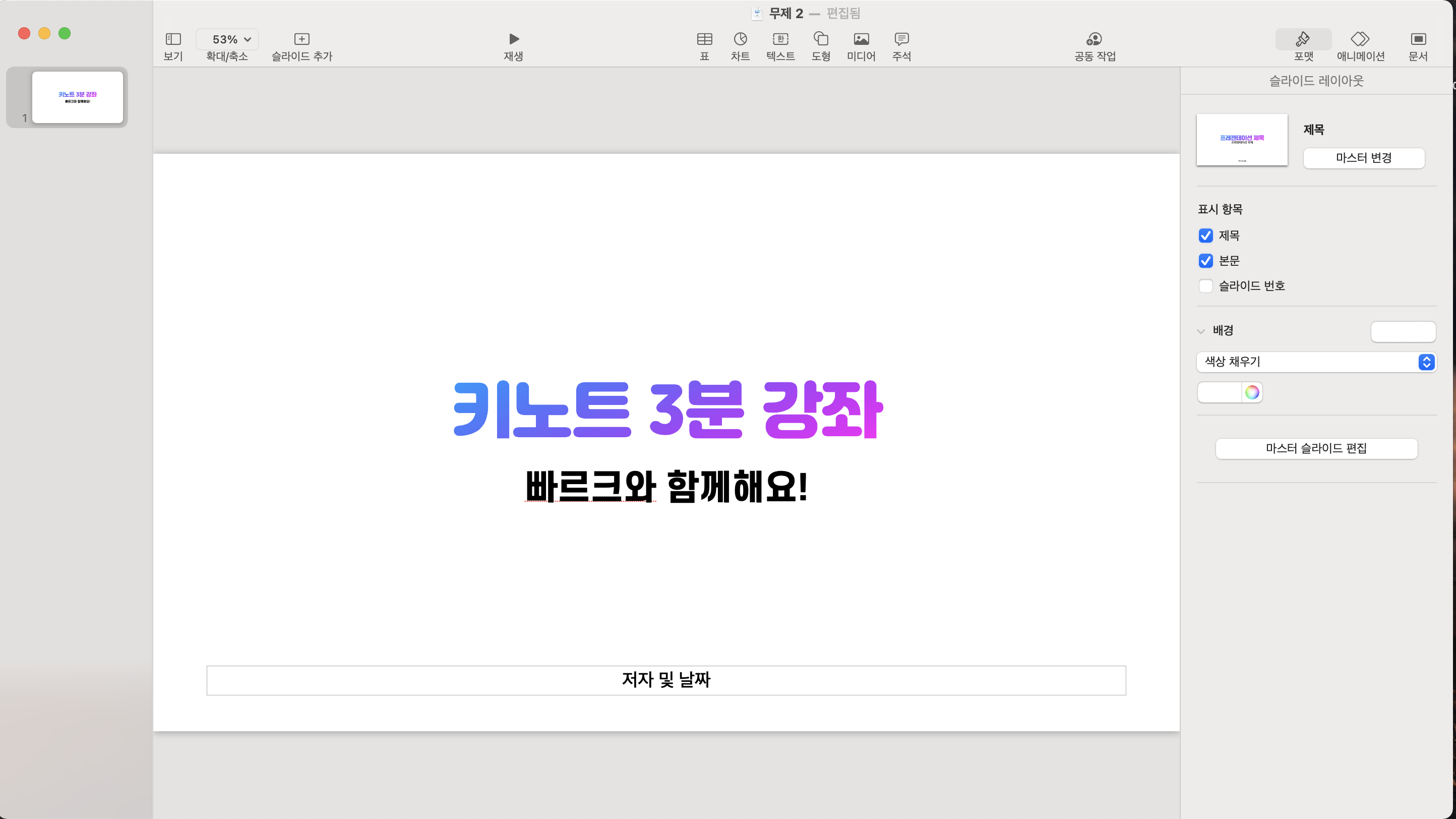Open the 색상 채우기 fill type dropdown

tap(1316, 362)
